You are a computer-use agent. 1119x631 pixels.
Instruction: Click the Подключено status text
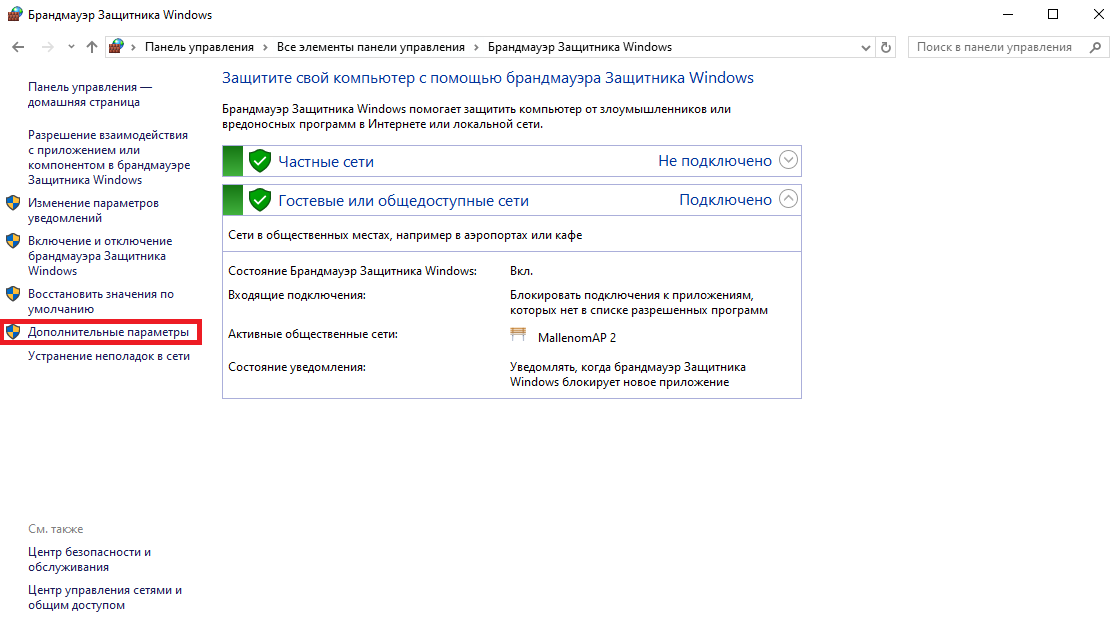pyautogui.click(x=725, y=200)
